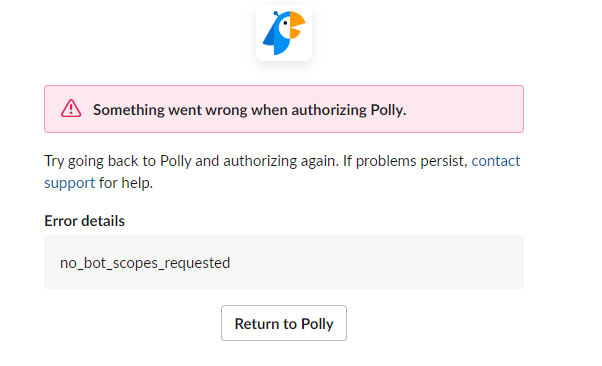This screenshot has height=366, width=602.
Task: Select the no_bot_scopes_requested error code text
Action: [145, 263]
